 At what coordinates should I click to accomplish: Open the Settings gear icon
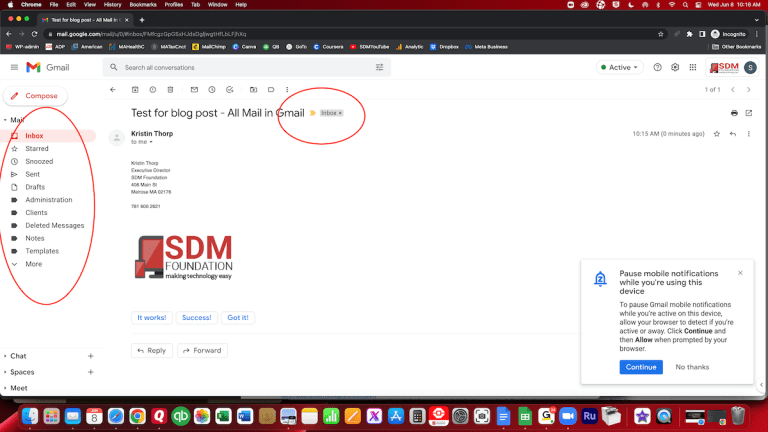tap(675, 68)
